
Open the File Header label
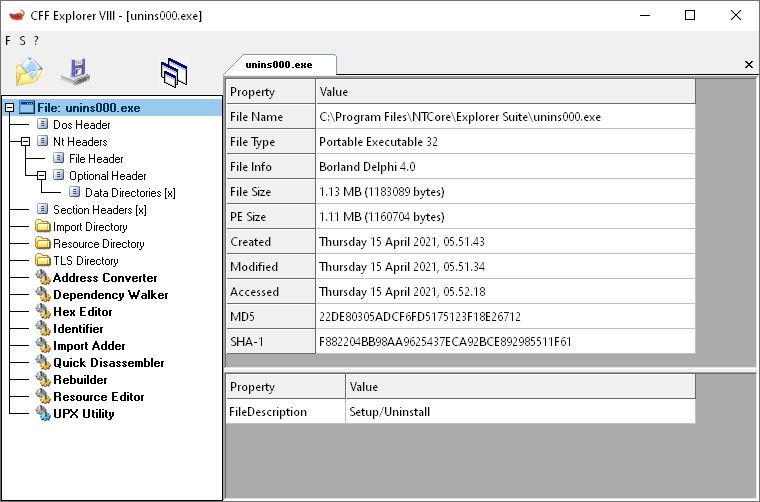tap(96, 158)
